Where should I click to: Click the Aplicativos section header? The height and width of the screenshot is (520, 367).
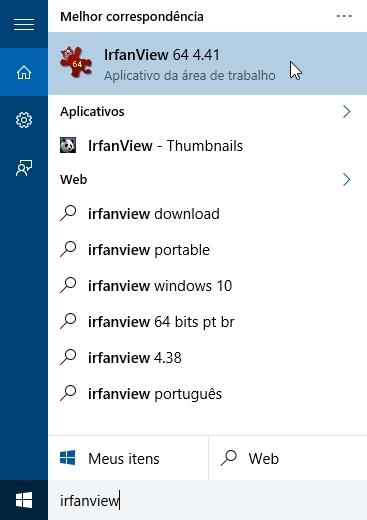click(92, 112)
